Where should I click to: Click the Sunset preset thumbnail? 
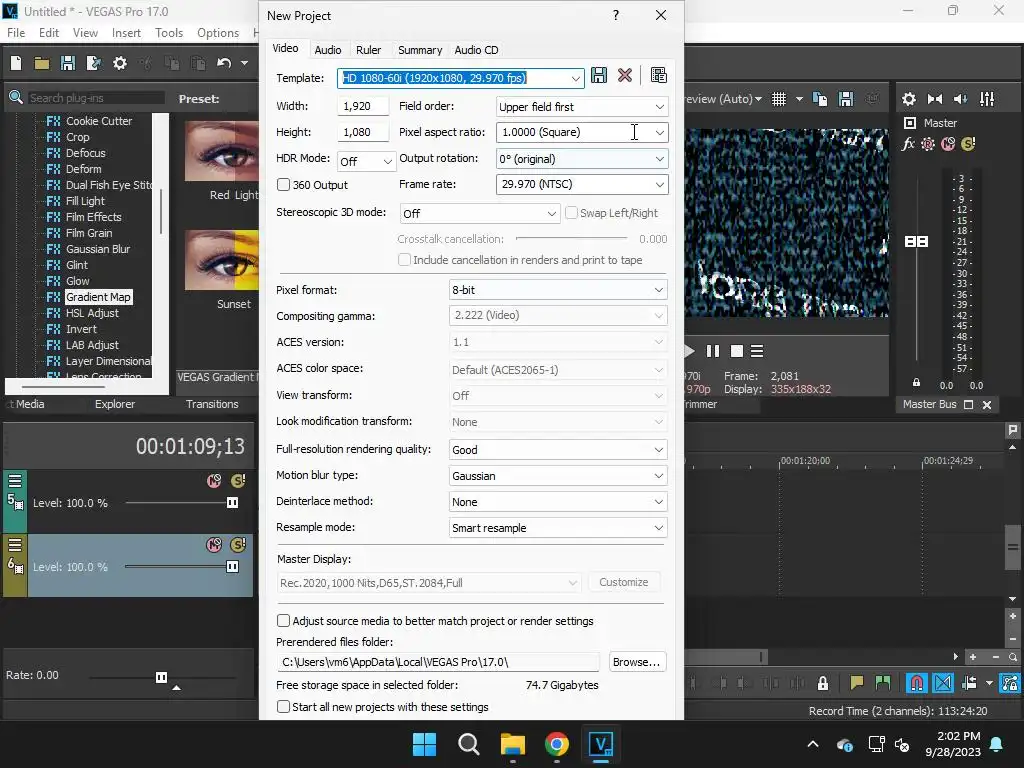pos(222,260)
